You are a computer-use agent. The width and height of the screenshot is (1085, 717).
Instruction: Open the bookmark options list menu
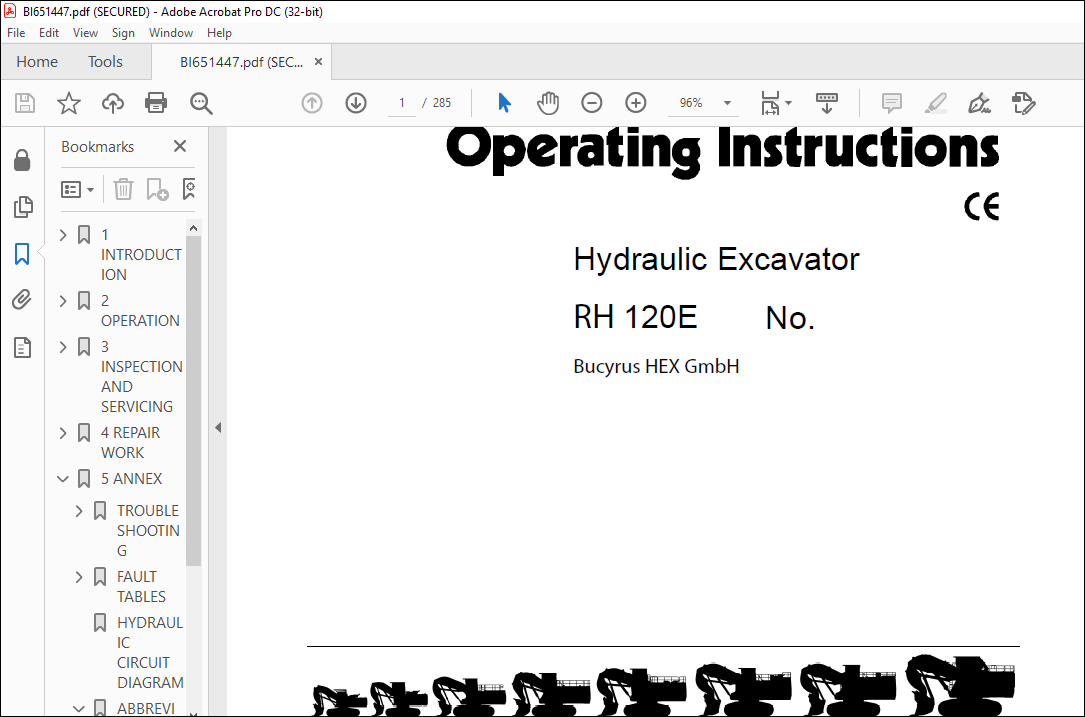click(x=78, y=189)
